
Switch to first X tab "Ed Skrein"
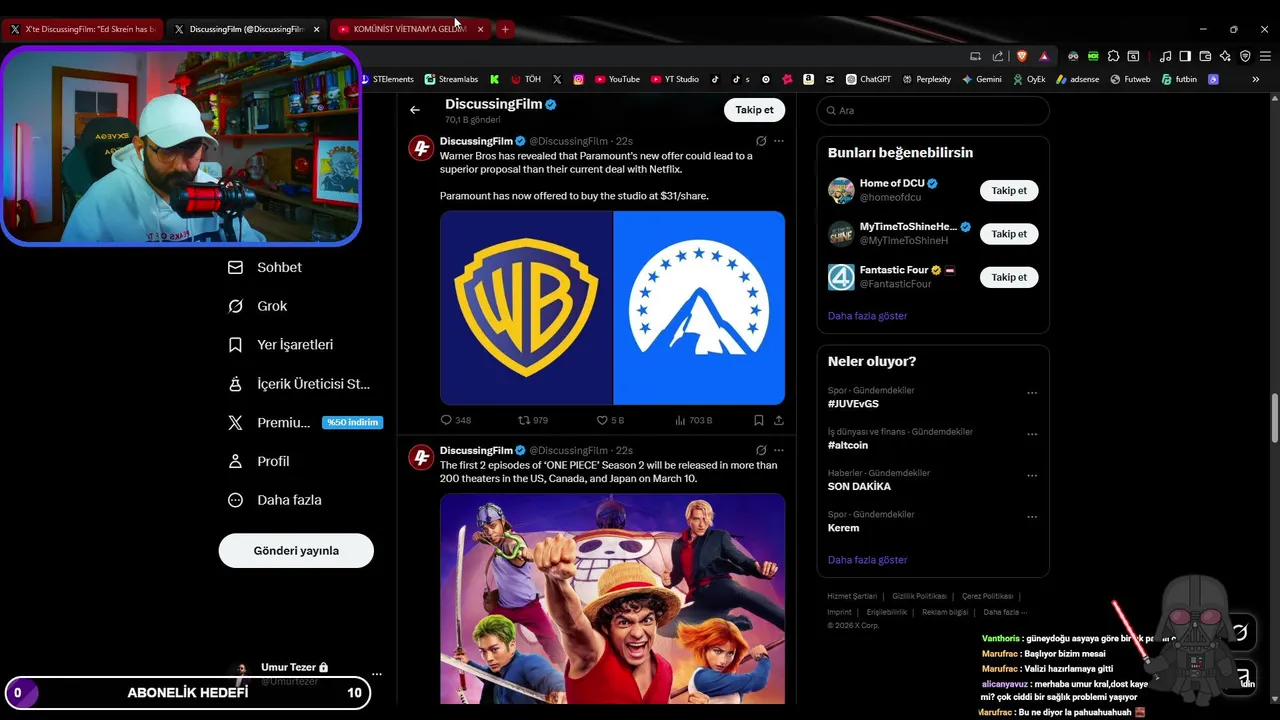tap(82, 29)
